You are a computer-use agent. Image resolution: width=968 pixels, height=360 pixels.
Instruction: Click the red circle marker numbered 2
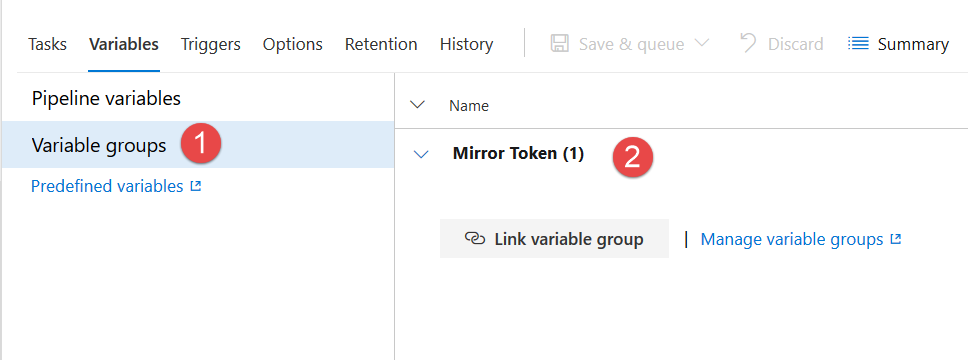click(x=633, y=158)
